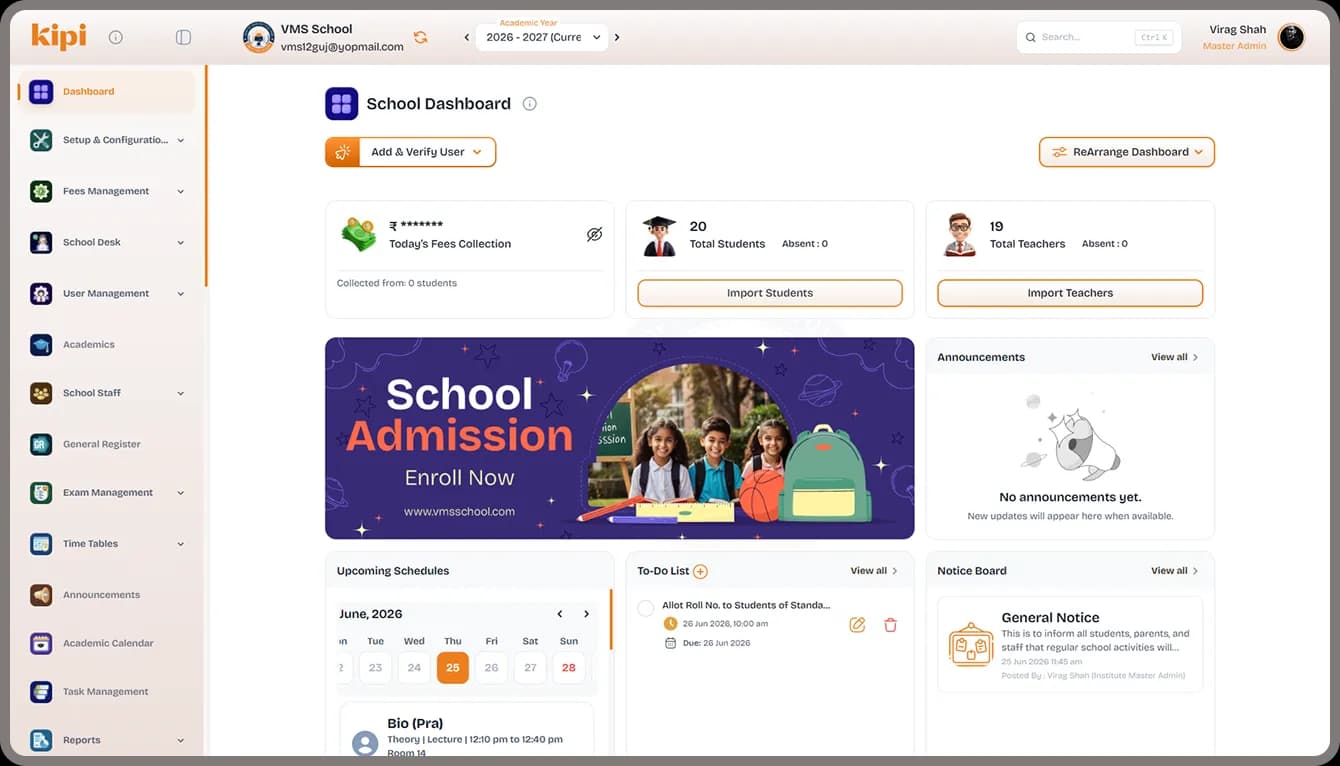
Task: Open Academic Calendar menu item
Action: [107, 643]
